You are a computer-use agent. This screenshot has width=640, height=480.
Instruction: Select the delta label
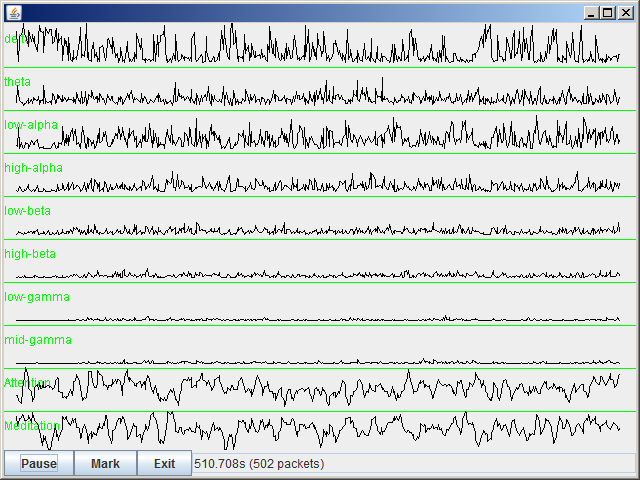tap(17, 38)
